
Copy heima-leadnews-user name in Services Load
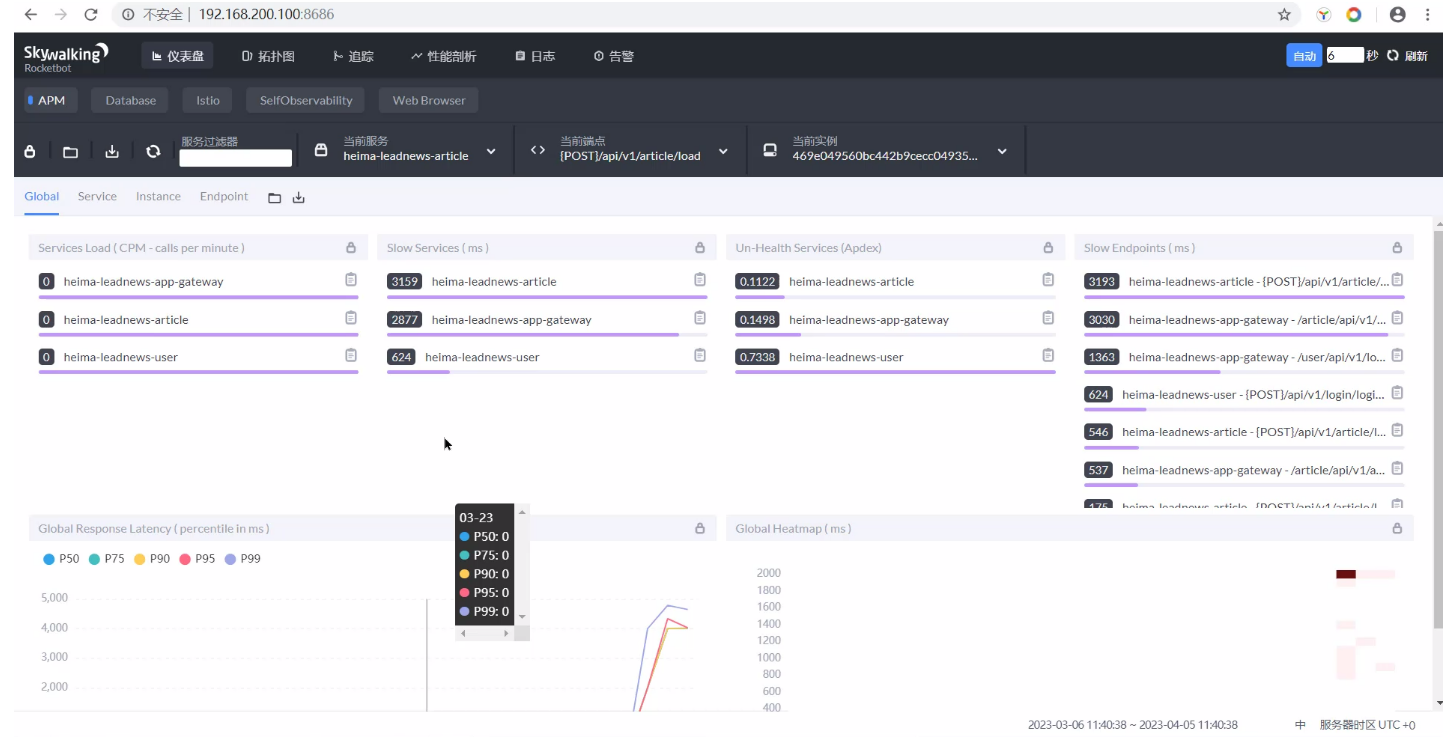(x=351, y=355)
